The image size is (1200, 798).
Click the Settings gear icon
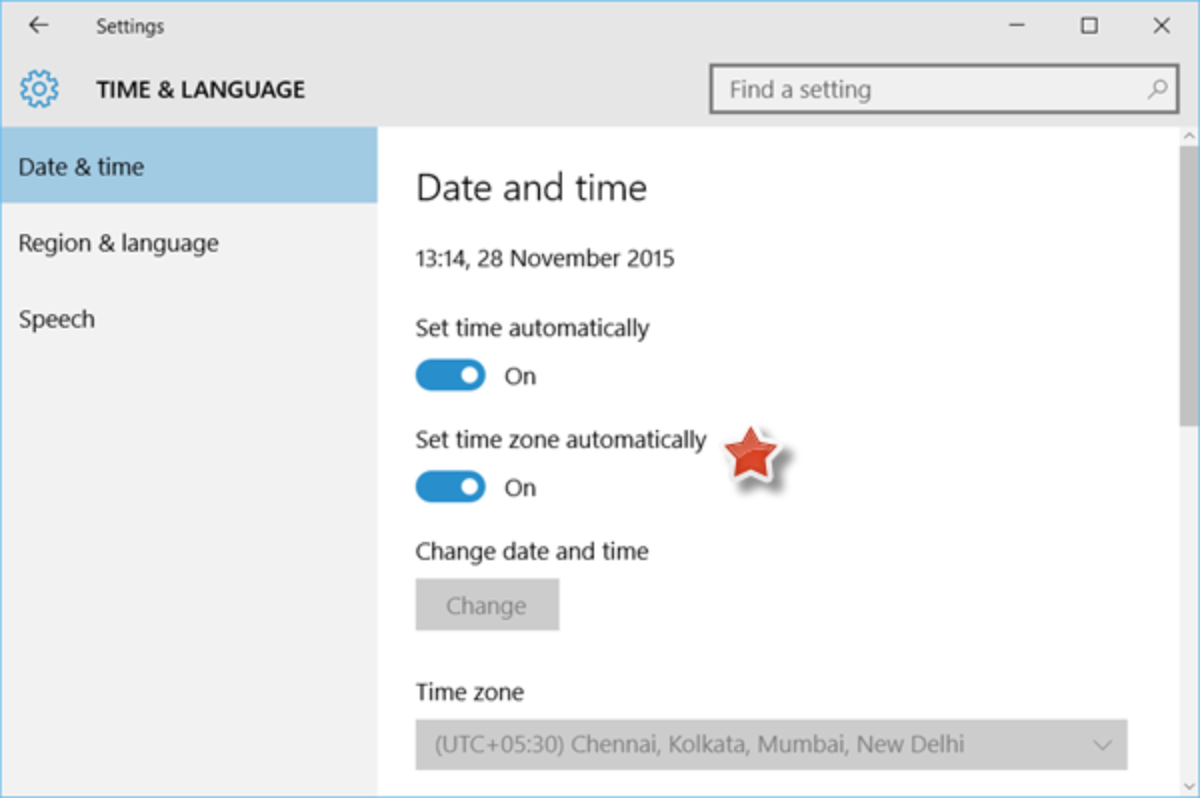tap(39, 89)
